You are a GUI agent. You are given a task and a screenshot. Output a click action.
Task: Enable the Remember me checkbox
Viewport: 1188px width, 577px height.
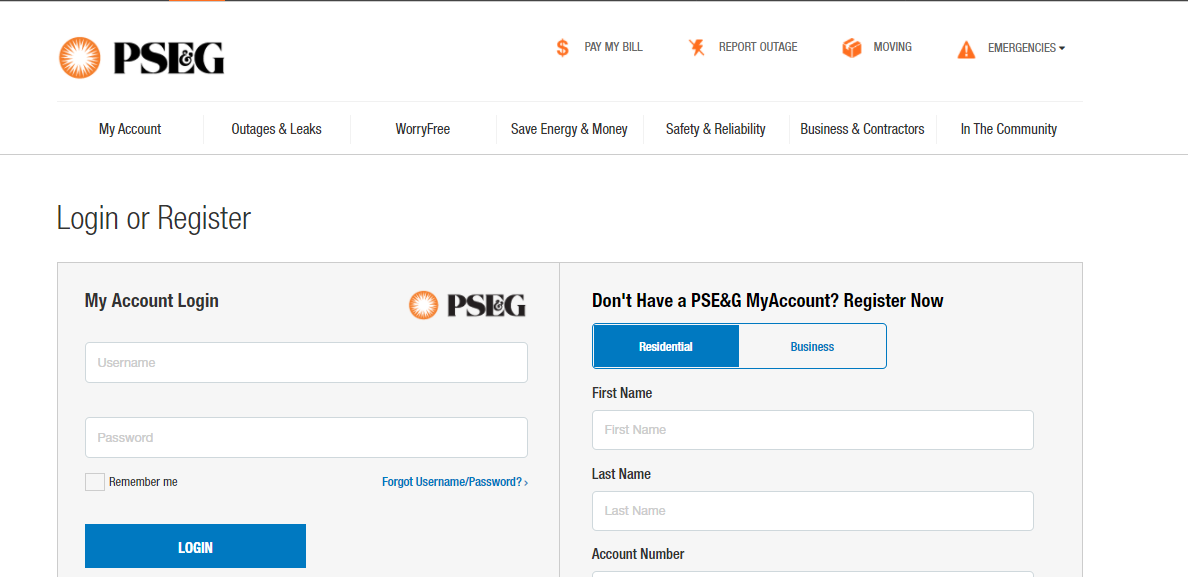94,481
